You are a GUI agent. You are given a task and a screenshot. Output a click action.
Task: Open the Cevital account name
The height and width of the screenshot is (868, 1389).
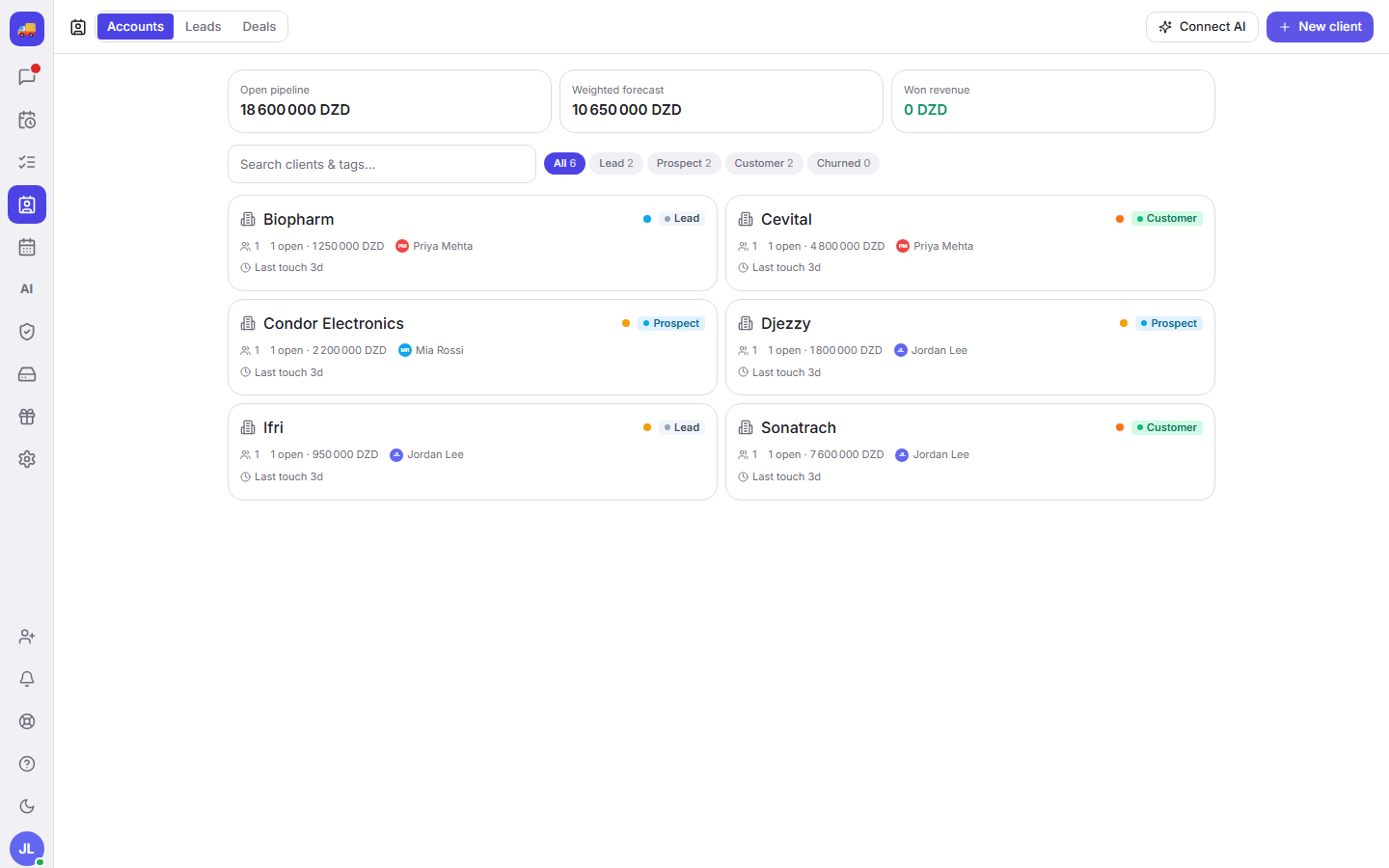click(x=786, y=220)
